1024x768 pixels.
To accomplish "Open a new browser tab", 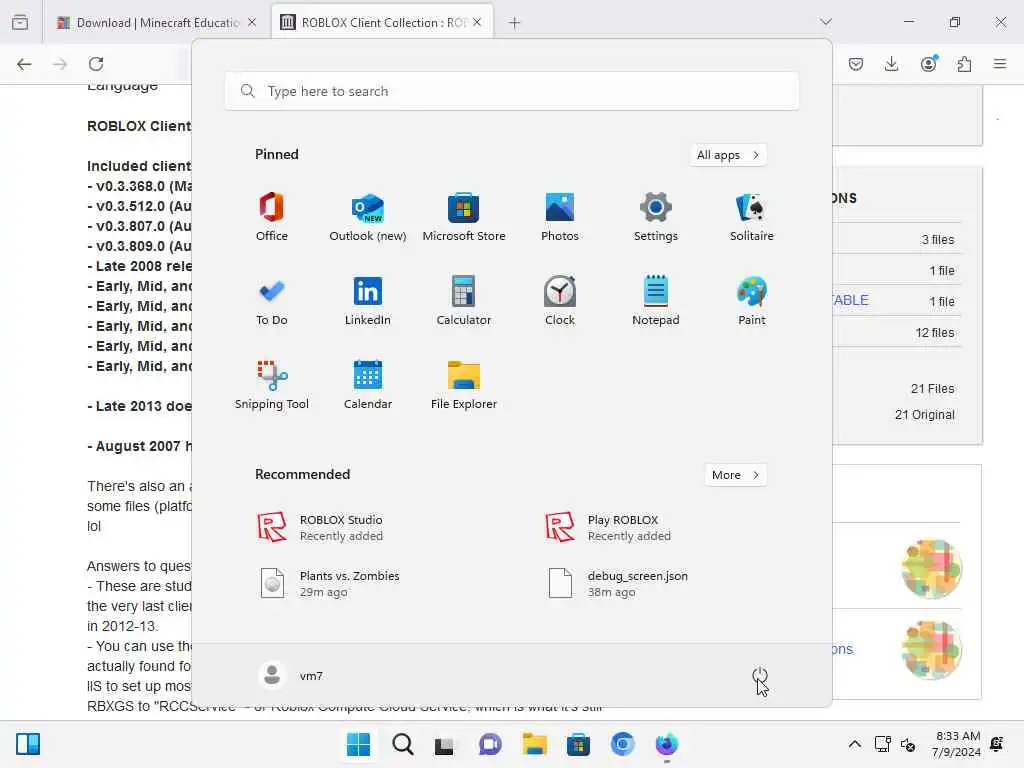I will tap(515, 23).
